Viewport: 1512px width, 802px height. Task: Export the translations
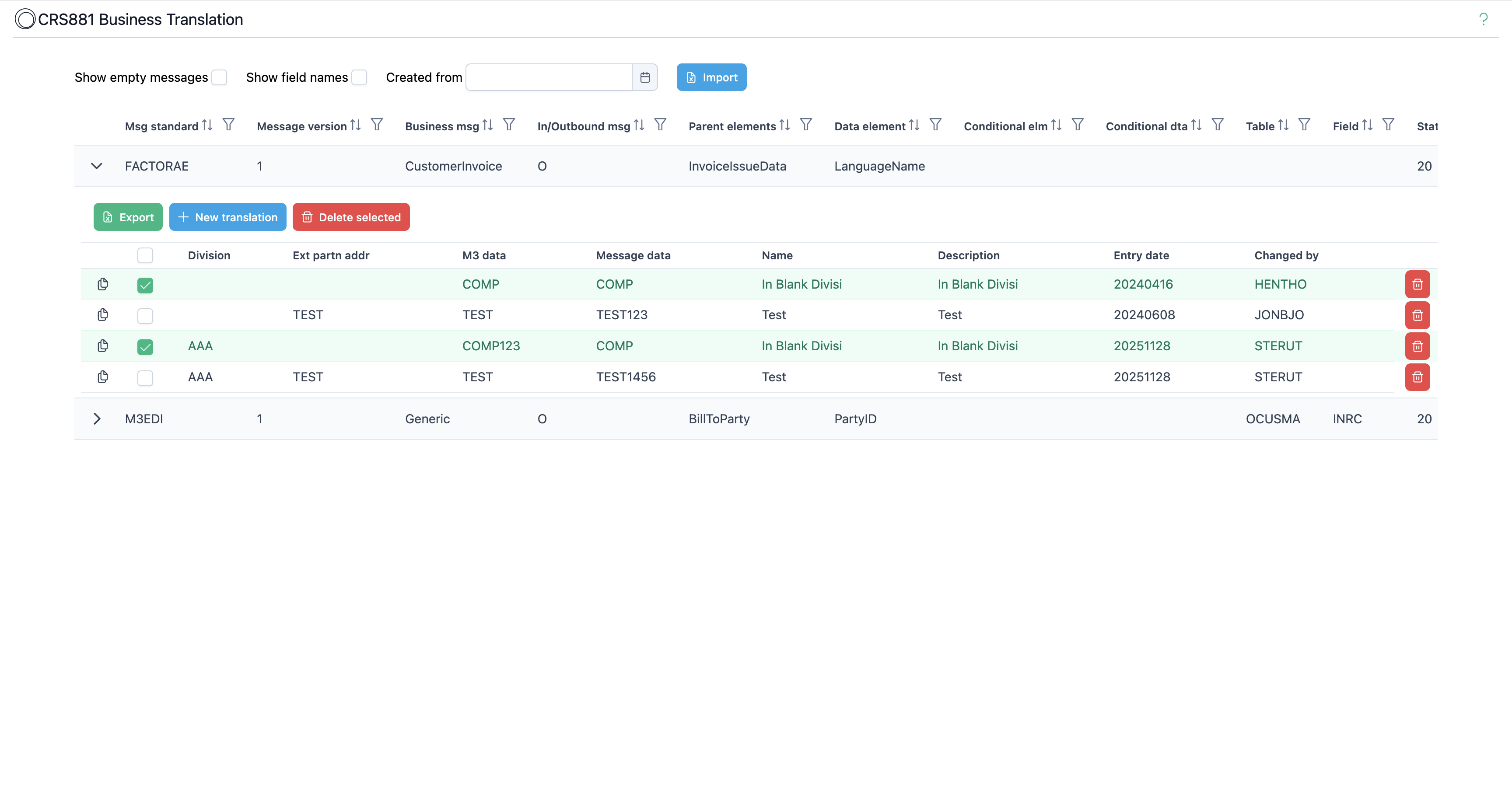click(127, 217)
